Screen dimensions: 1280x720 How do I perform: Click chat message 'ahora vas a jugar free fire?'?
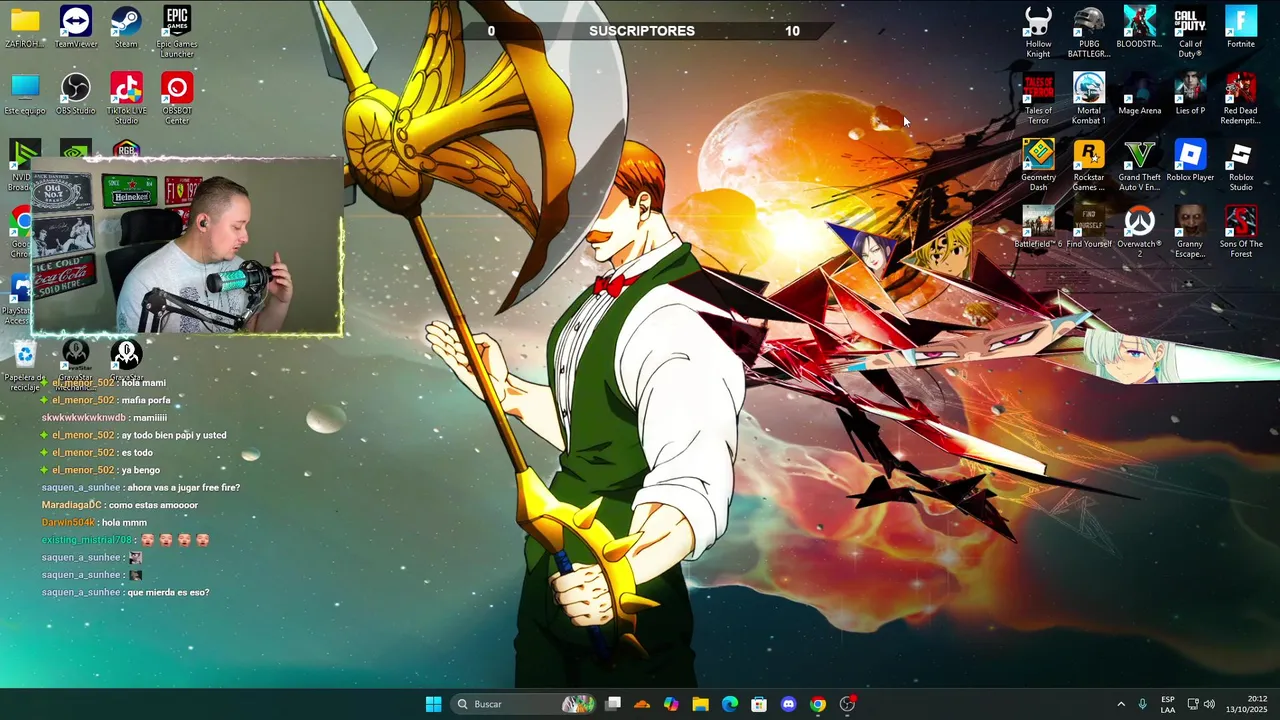point(183,487)
